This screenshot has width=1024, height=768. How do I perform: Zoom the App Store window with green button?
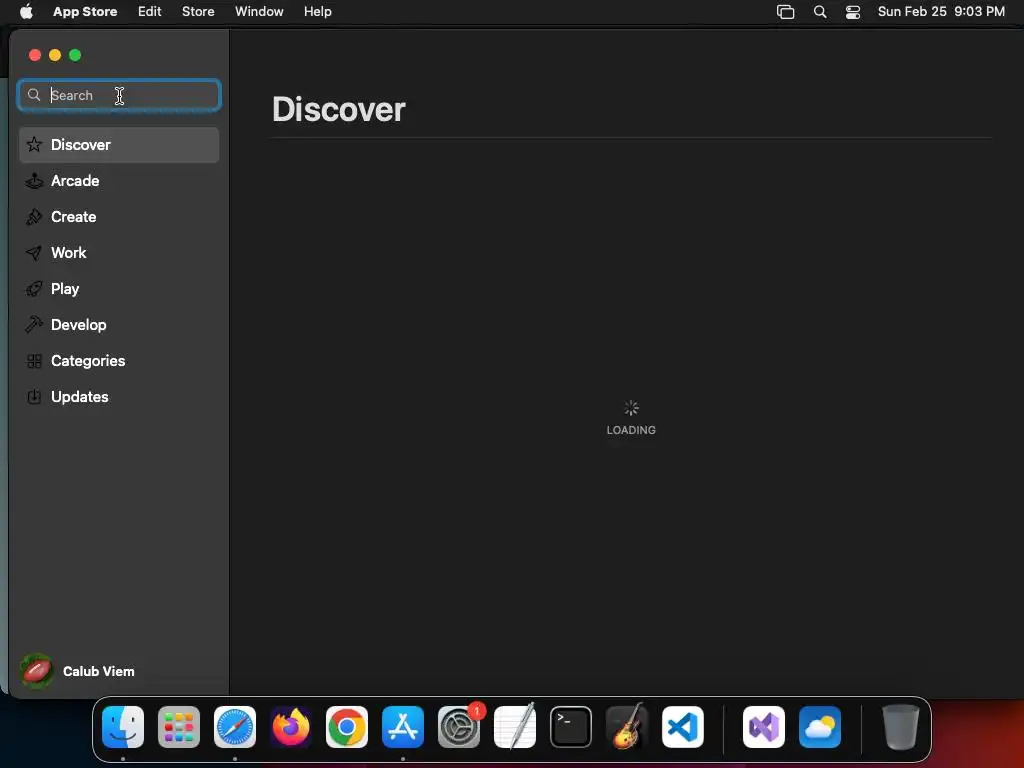[x=75, y=55]
